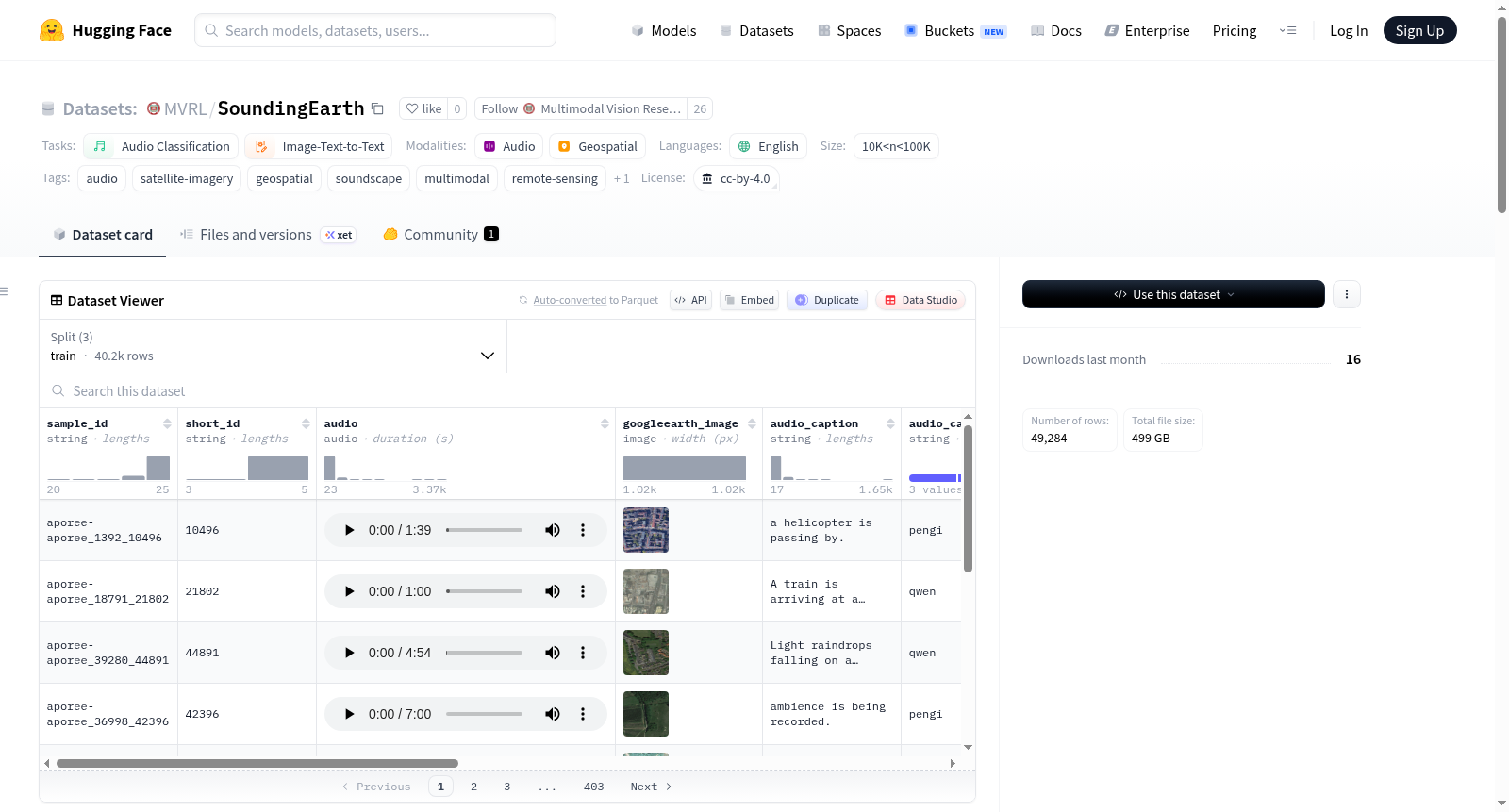This screenshot has width=1509, height=812.
Task: Open more options for the 7:00 audio
Action: pos(583,714)
